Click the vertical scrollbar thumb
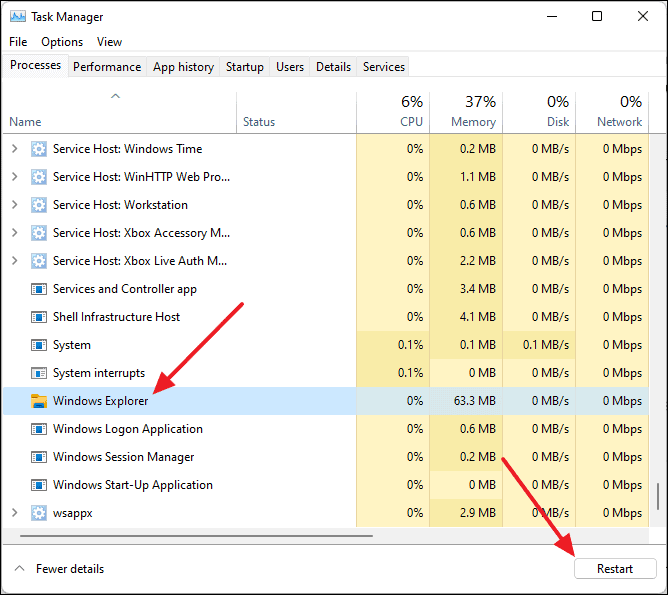This screenshot has width=668, height=595. [658, 496]
